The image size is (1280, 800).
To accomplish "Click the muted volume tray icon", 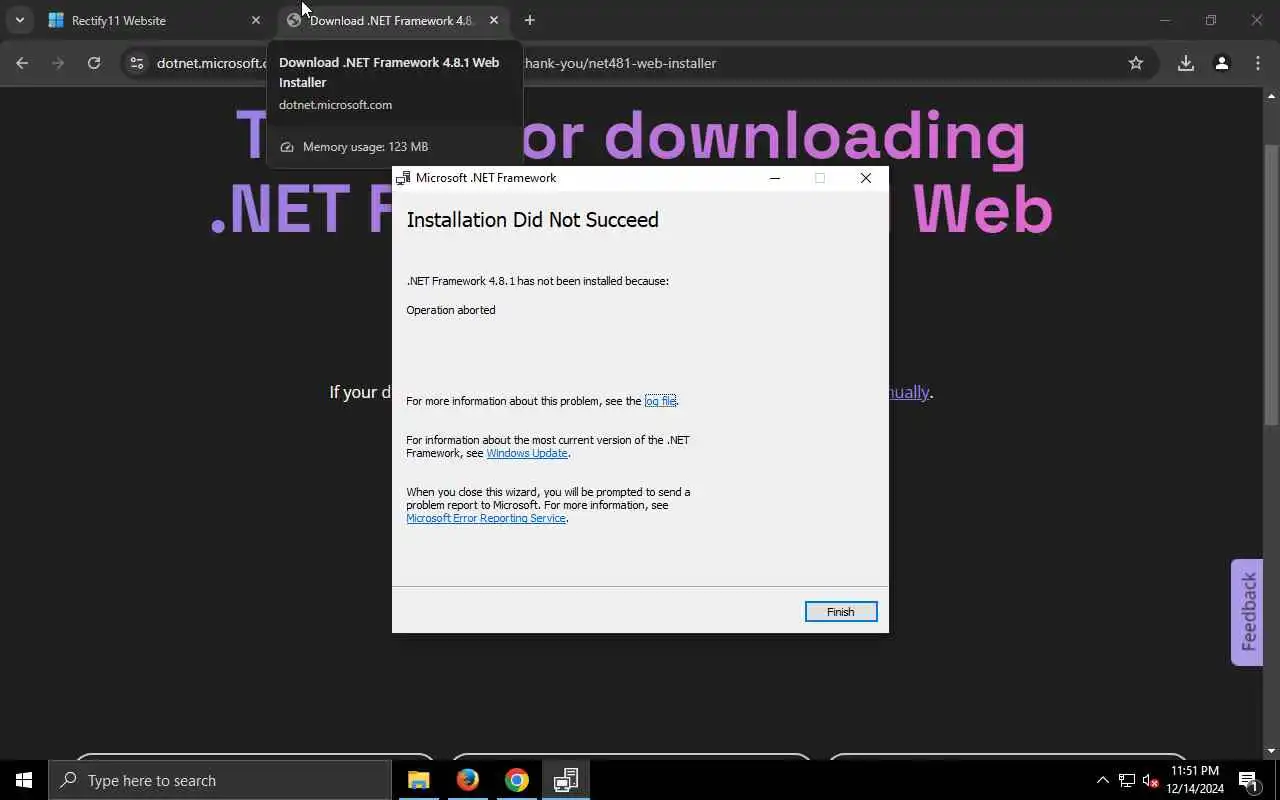I will click(1151, 780).
